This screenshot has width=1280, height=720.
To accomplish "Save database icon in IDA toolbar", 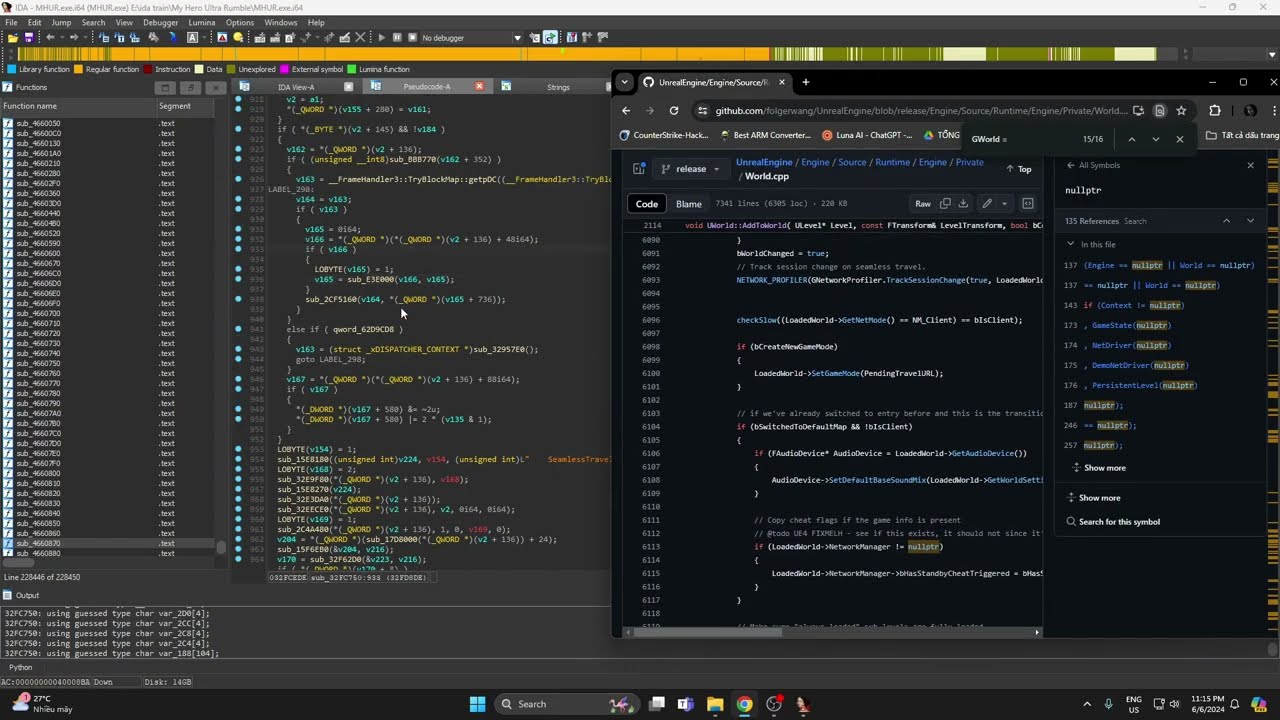I will point(28,37).
